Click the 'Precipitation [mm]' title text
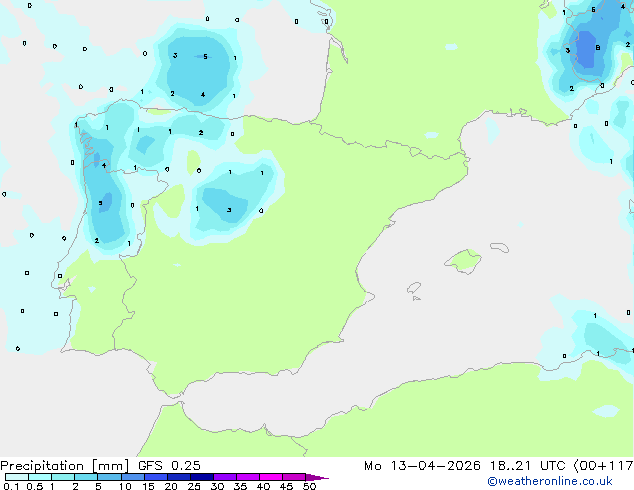This screenshot has height=490, width=634. click(x=65, y=466)
